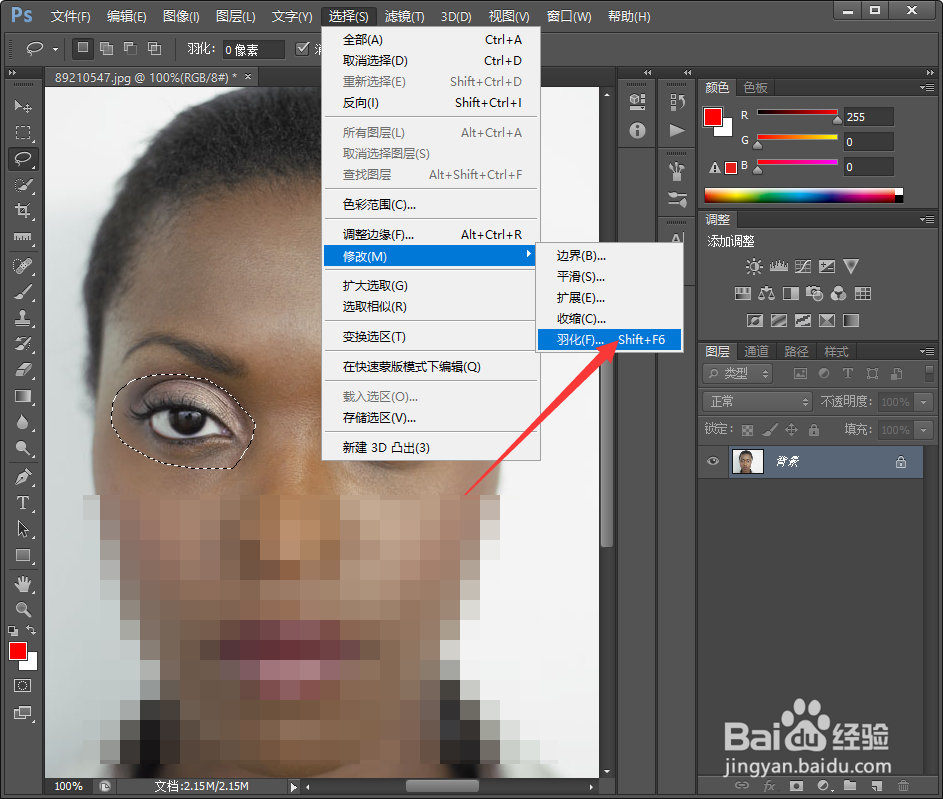
Task: Click 羽化(F)... Shift+F6 submenu item
Action: [610, 340]
